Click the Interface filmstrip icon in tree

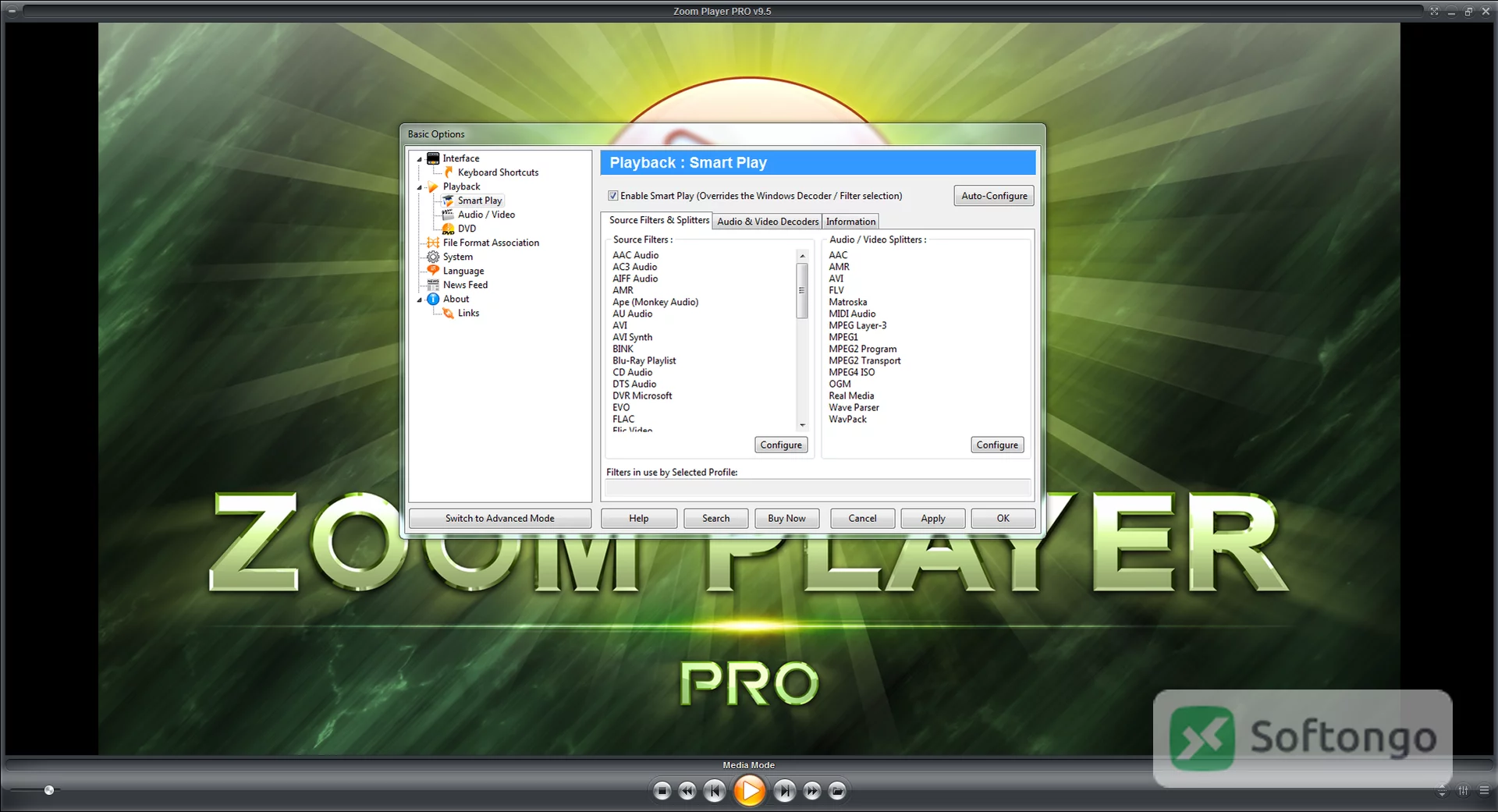[x=433, y=158]
